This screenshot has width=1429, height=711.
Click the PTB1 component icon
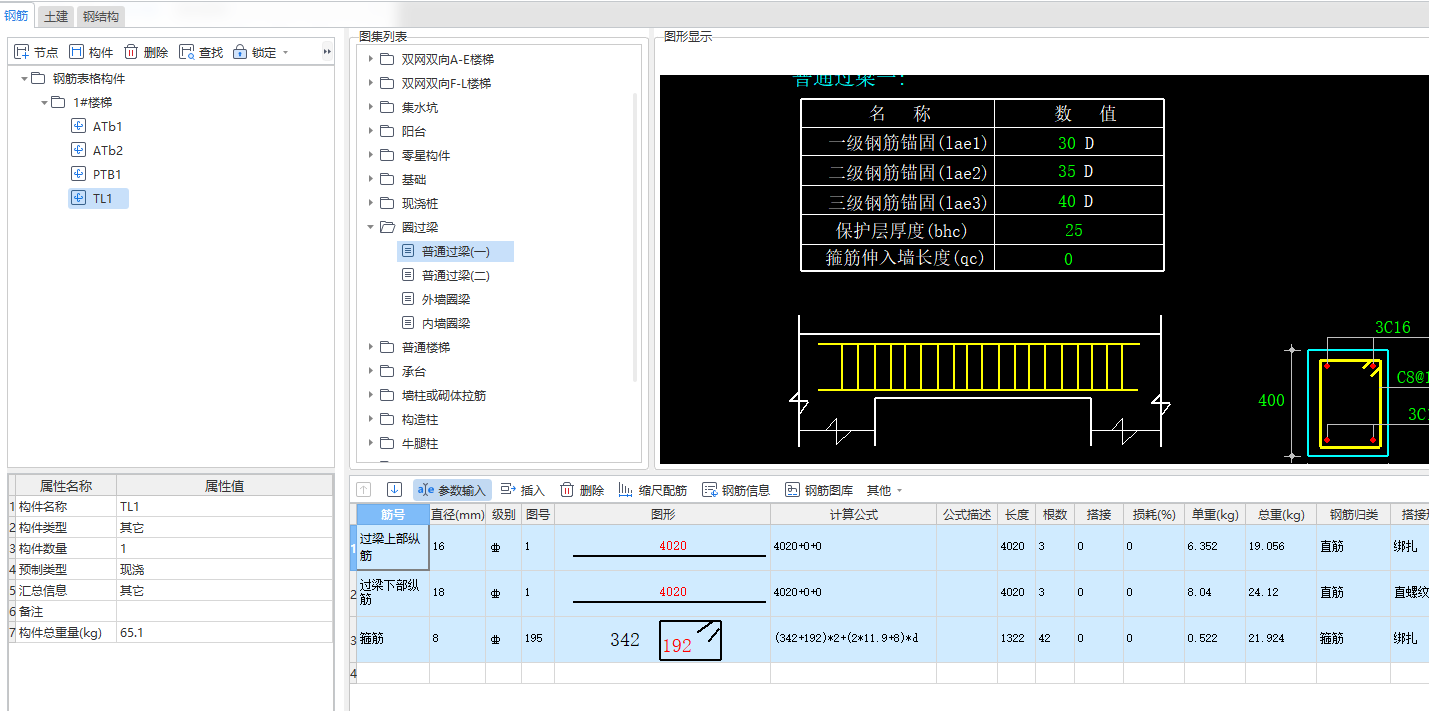[79, 174]
